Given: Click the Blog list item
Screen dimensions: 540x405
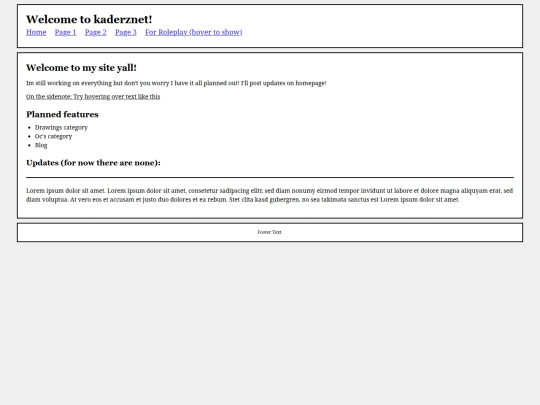Looking at the screenshot, I should click(x=41, y=145).
